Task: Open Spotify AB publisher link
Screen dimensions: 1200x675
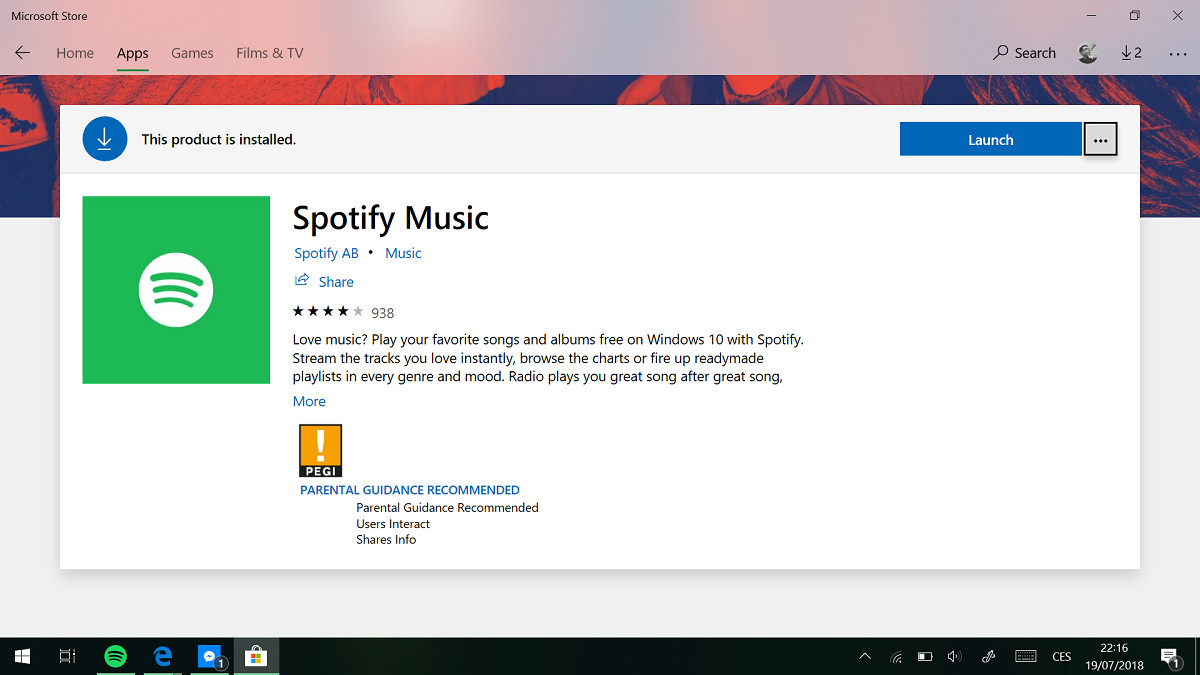Action: click(x=326, y=253)
